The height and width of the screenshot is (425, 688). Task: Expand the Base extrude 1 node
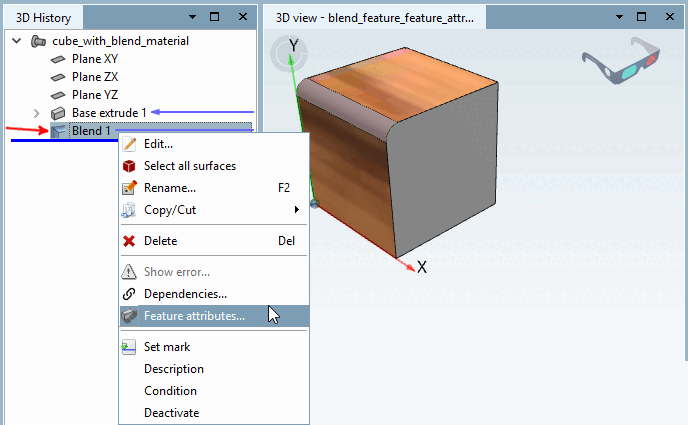coord(36,113)
